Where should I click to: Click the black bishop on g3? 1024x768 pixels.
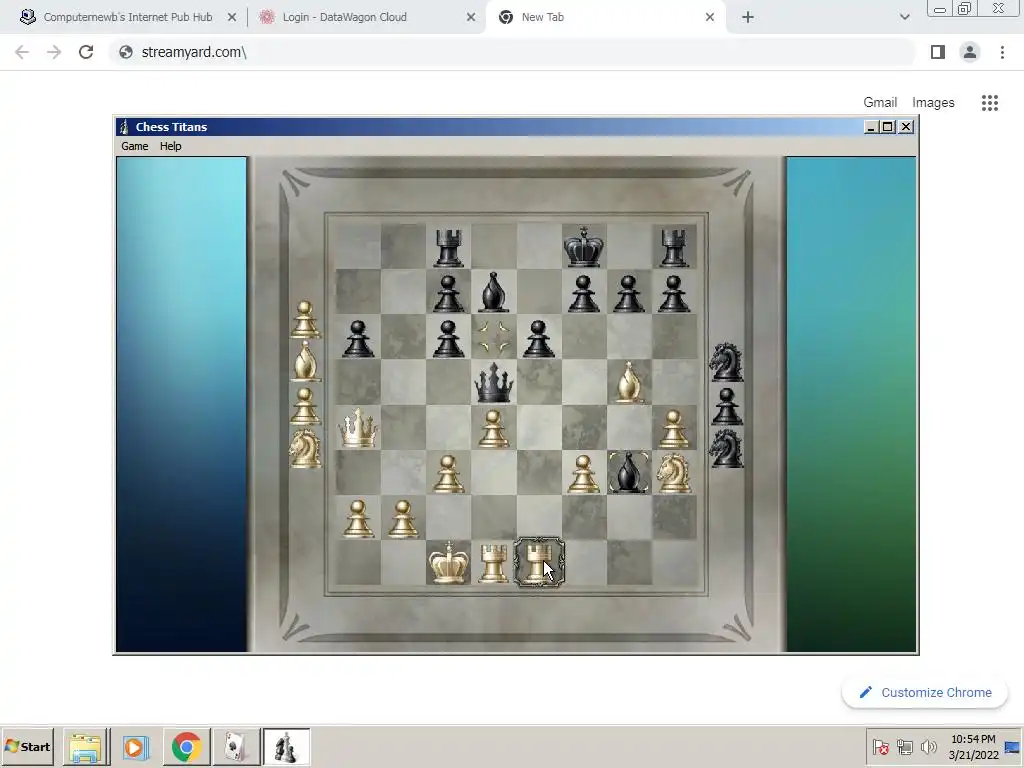(628, 472)
